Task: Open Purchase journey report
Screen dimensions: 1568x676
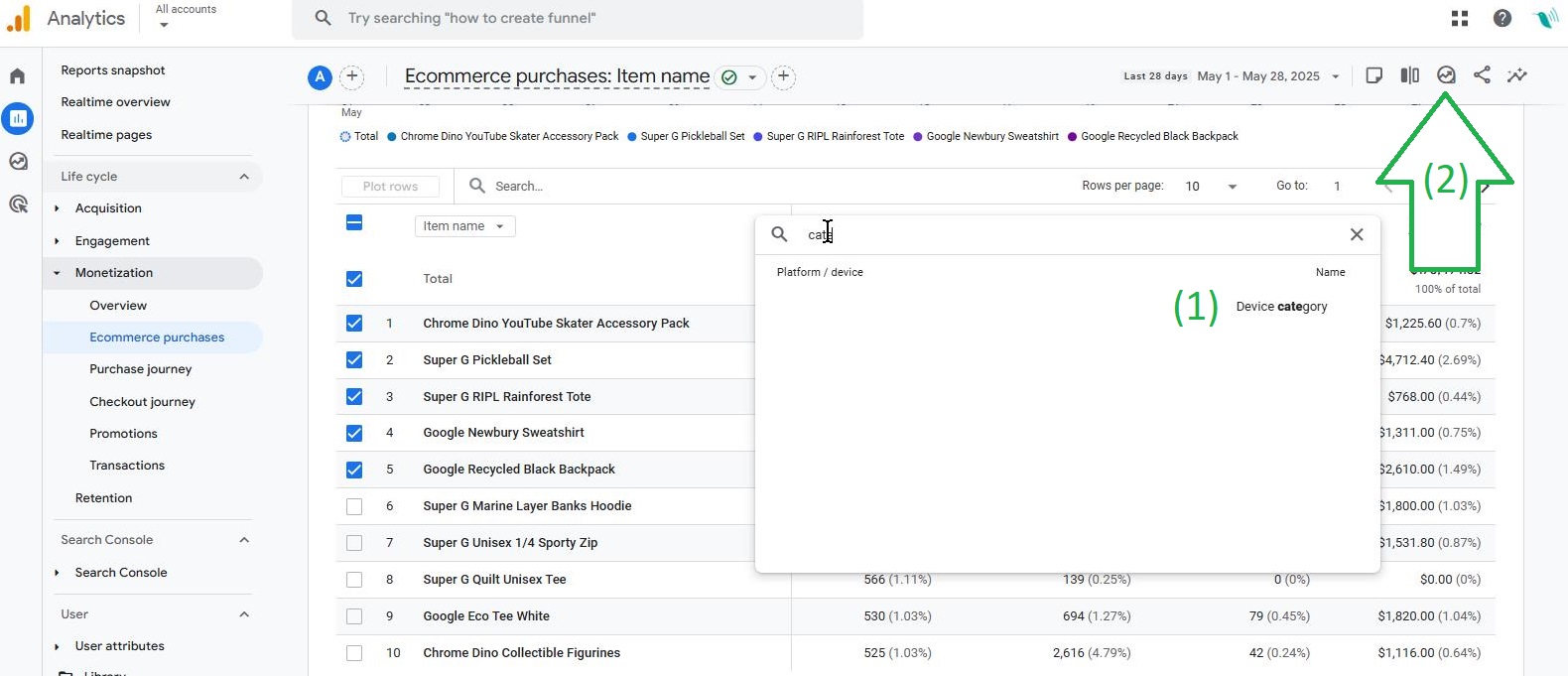Action: [141, 369]
